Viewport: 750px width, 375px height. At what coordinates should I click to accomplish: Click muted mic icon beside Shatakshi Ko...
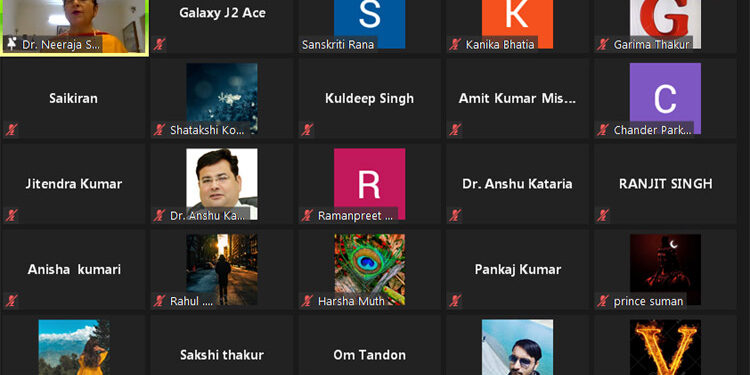159,130
